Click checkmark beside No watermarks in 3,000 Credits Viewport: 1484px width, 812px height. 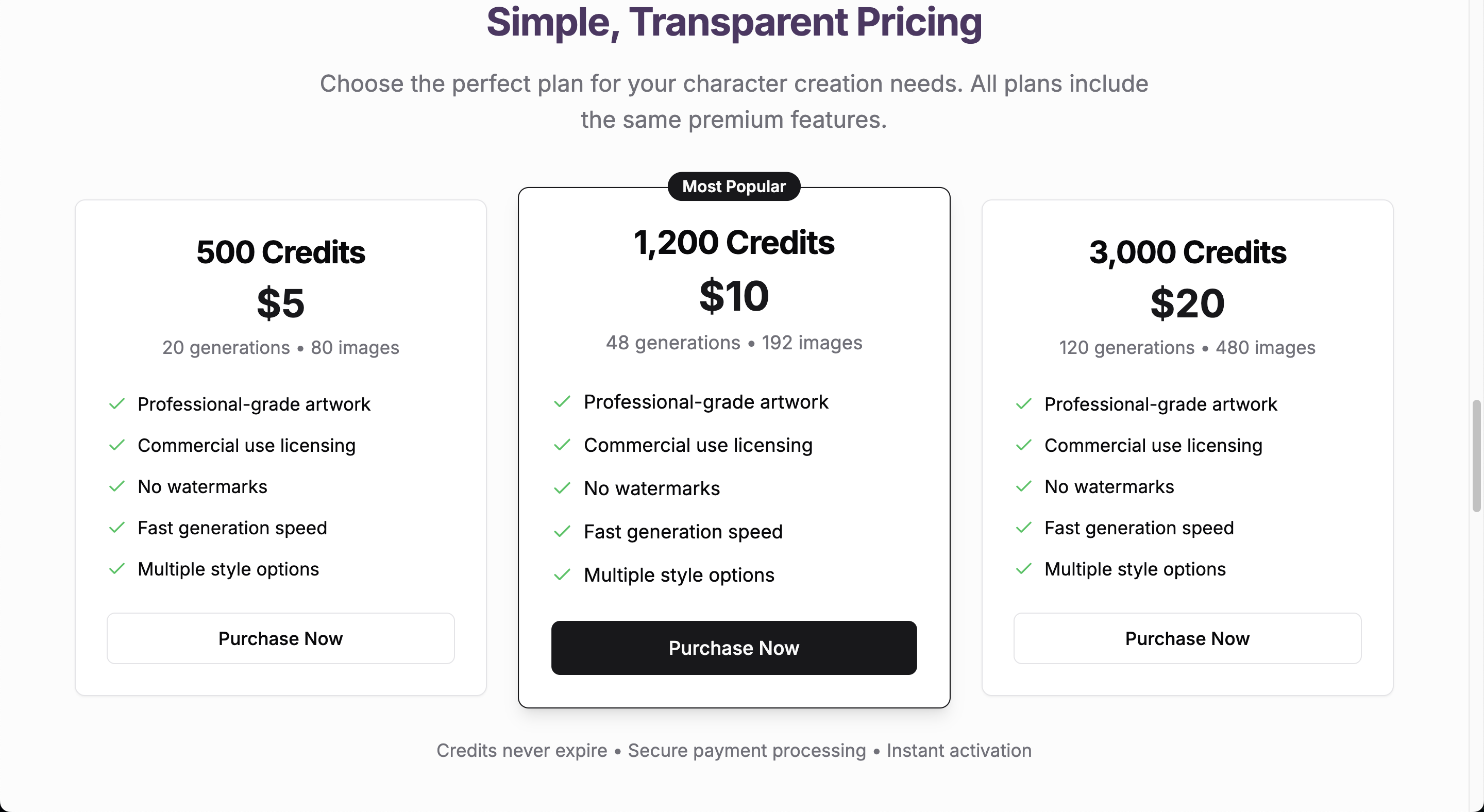(x=1024, y=486)
